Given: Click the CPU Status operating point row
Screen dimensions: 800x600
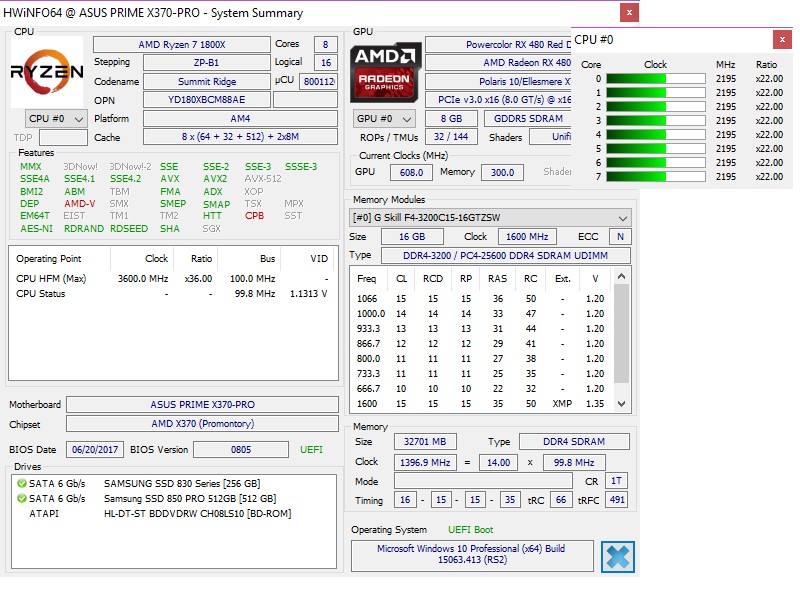Looking at the screenshot, I should pyautogui.click(x=172, y=294).
